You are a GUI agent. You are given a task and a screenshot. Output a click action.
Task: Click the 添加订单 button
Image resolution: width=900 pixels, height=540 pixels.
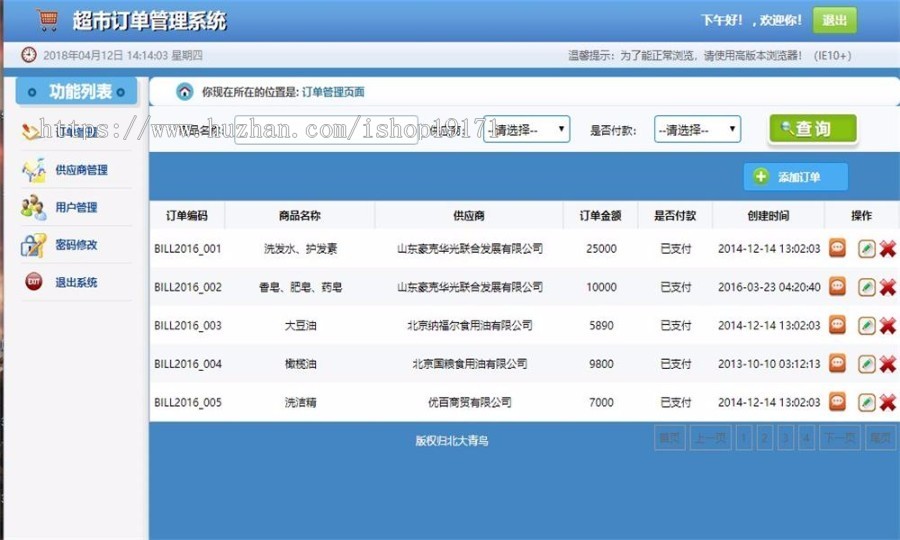(796, 177)
